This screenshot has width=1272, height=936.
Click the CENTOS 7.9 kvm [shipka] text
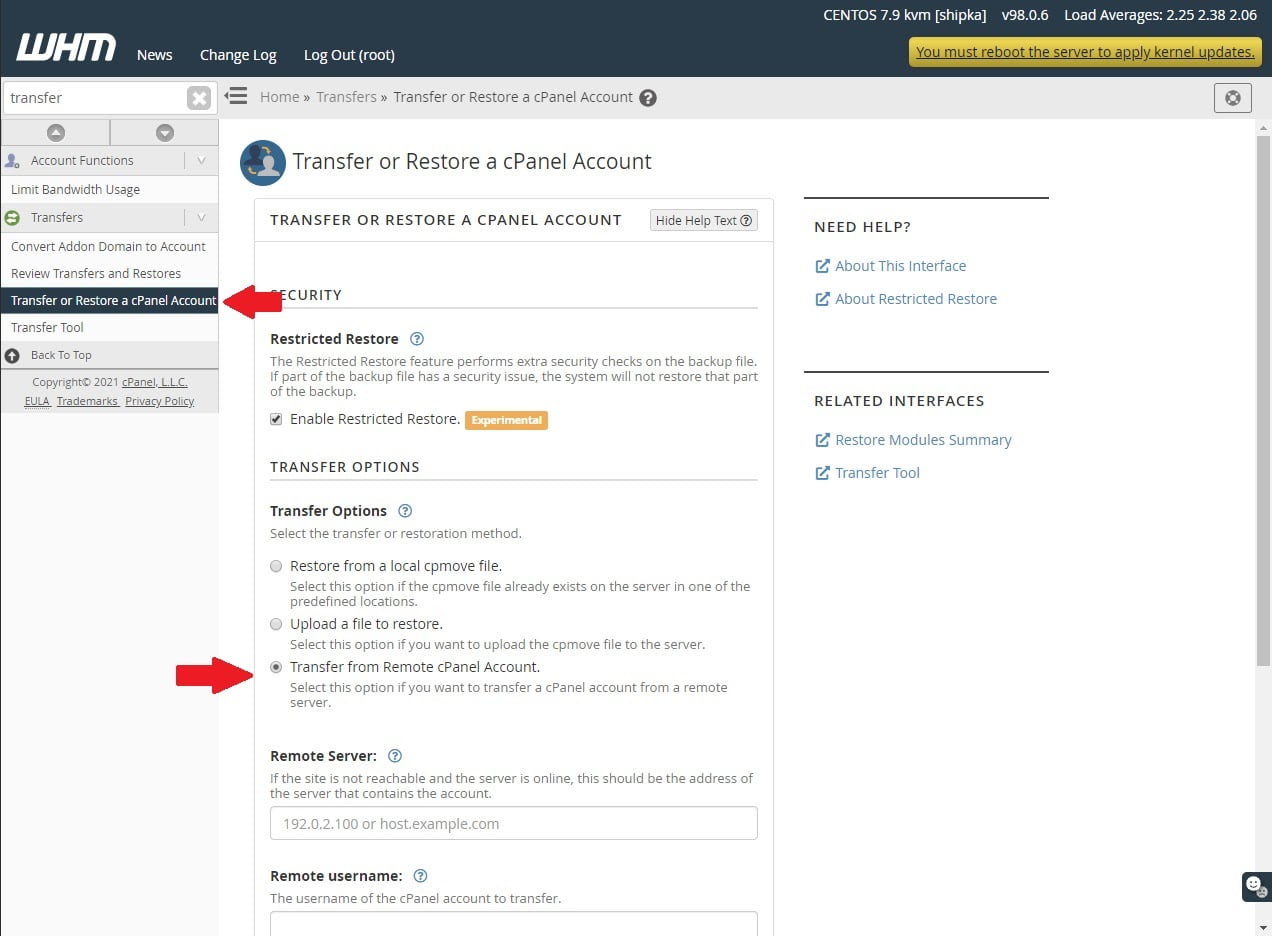click(905, 15)
